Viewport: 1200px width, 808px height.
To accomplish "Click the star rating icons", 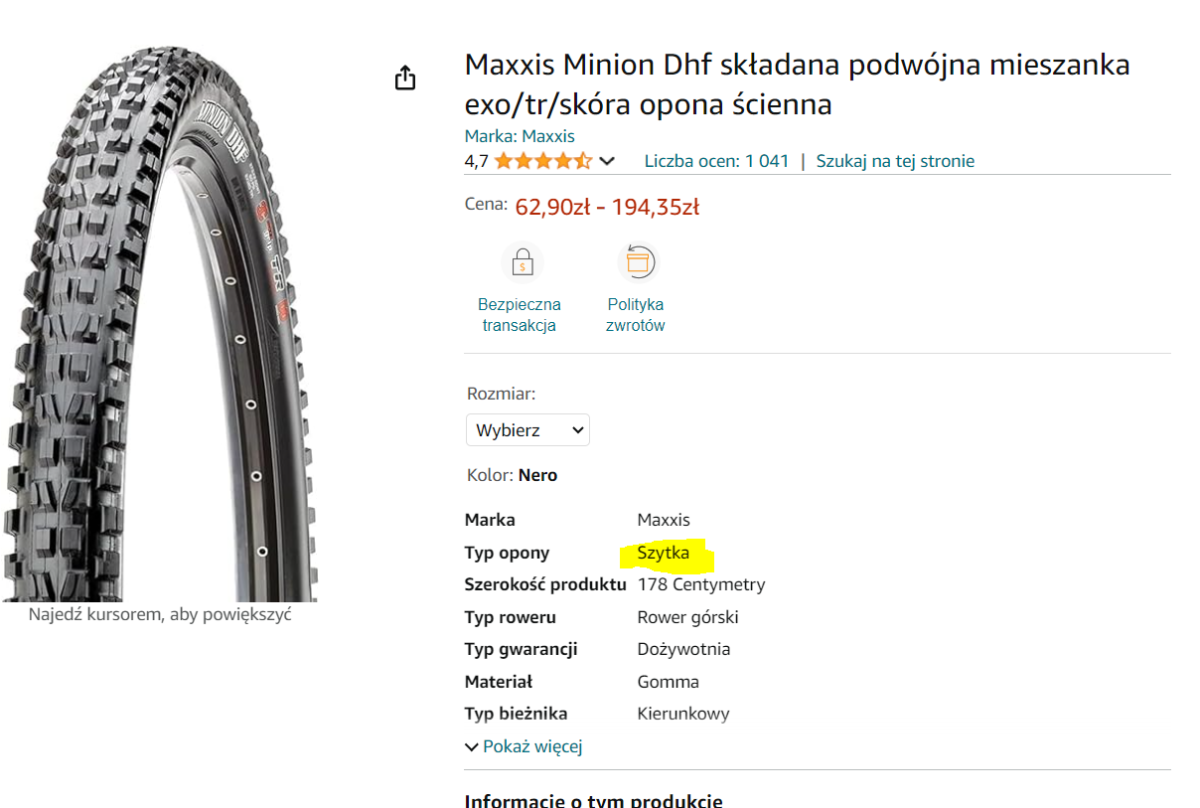I will 543,161.
